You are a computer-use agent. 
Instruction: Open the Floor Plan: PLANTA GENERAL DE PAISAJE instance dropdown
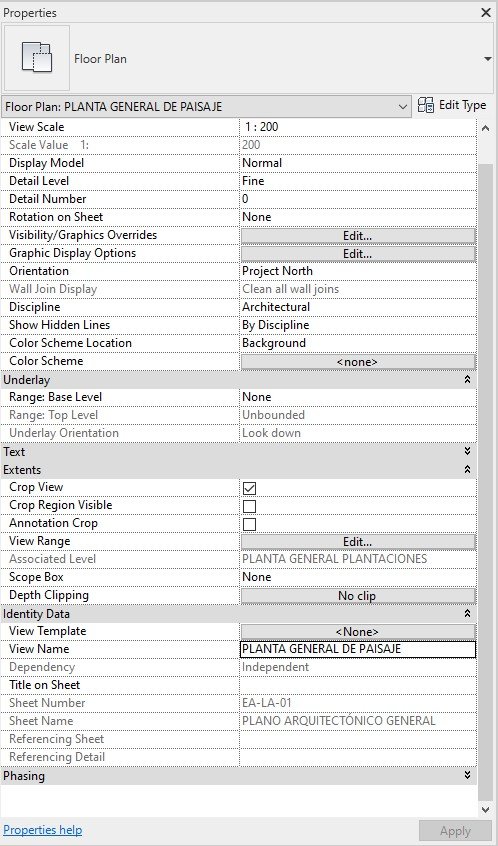pyautogui.click(x=207, y=107)
